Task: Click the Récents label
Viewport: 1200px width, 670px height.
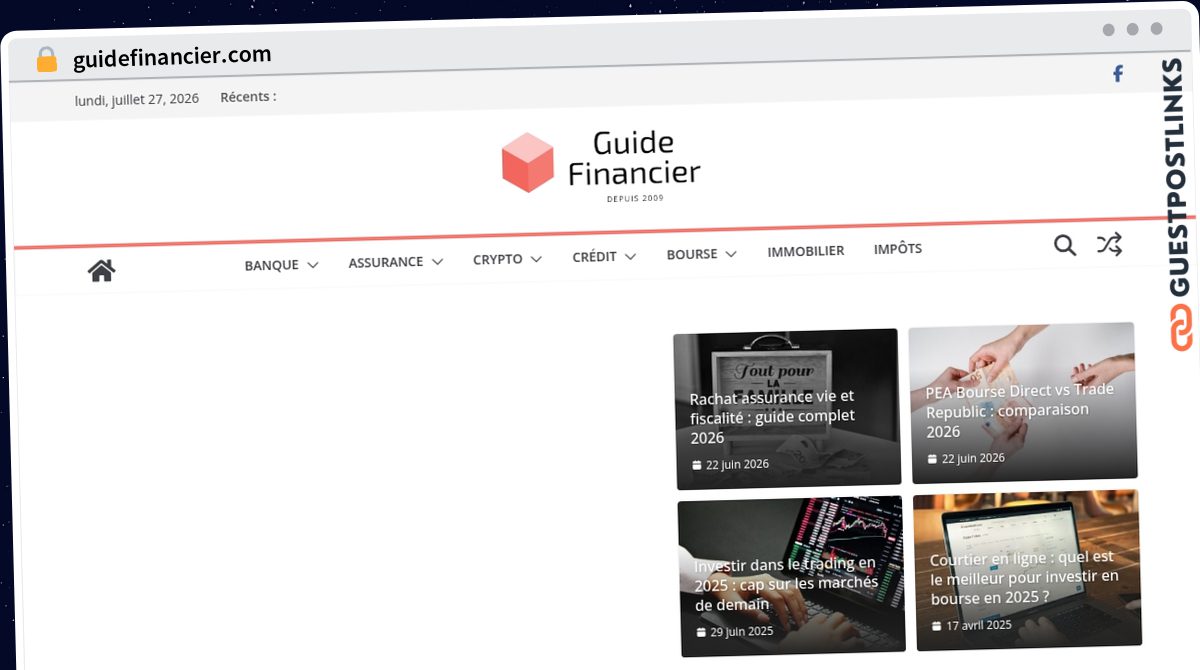Action: [x=248, y=96]
